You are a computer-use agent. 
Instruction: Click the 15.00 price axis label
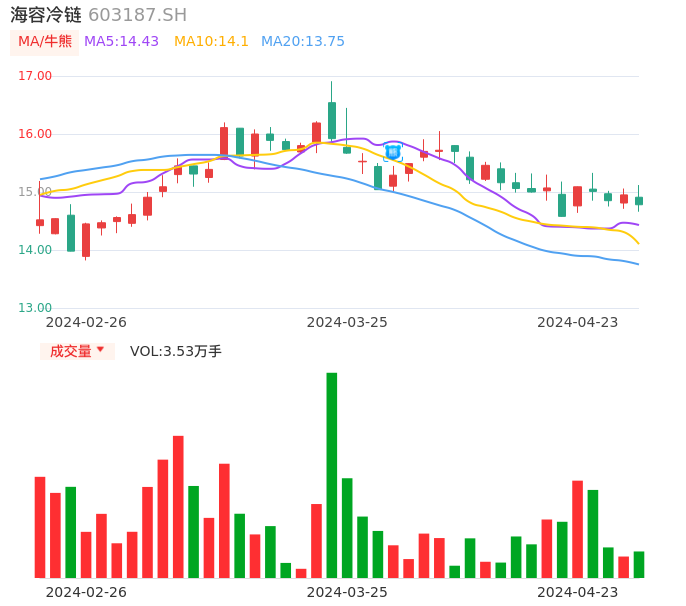pos(35,192)
